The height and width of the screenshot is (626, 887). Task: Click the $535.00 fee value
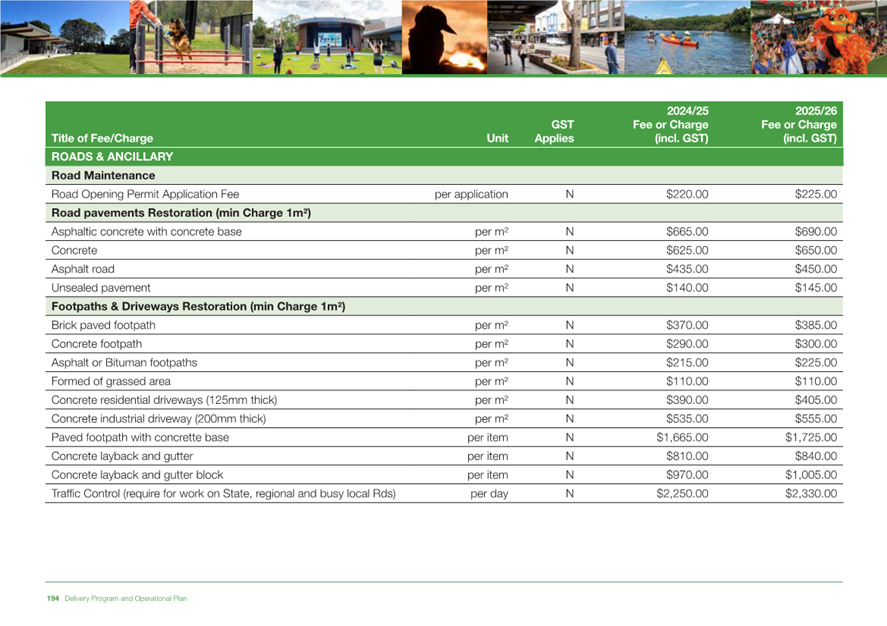coord(687,418)
